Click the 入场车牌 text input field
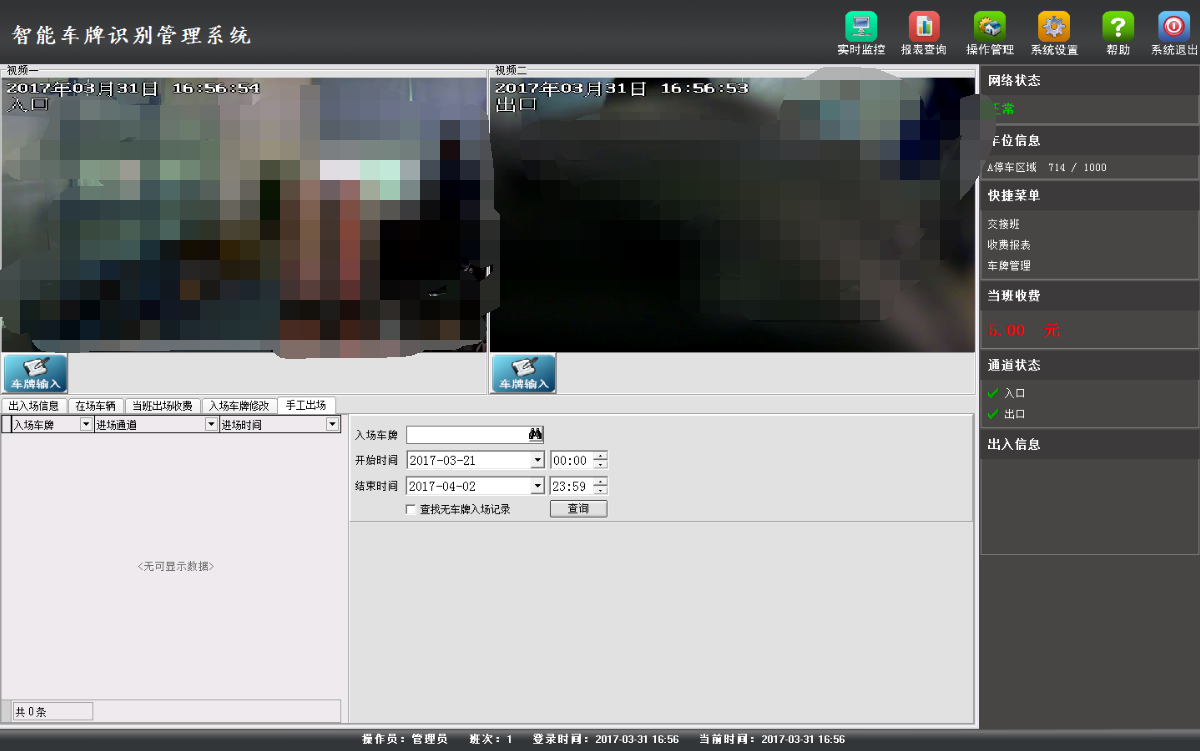Screen dimensions: 1200x751 466,435
